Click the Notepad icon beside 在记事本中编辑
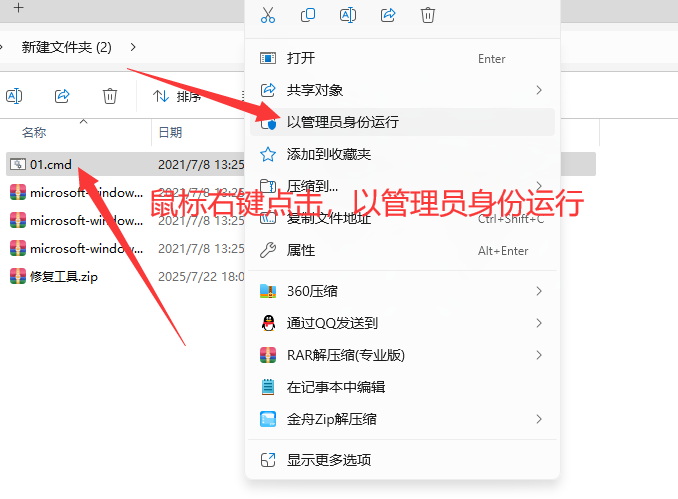This screenshot has width=678, height=499. click(x=268, y=387)
